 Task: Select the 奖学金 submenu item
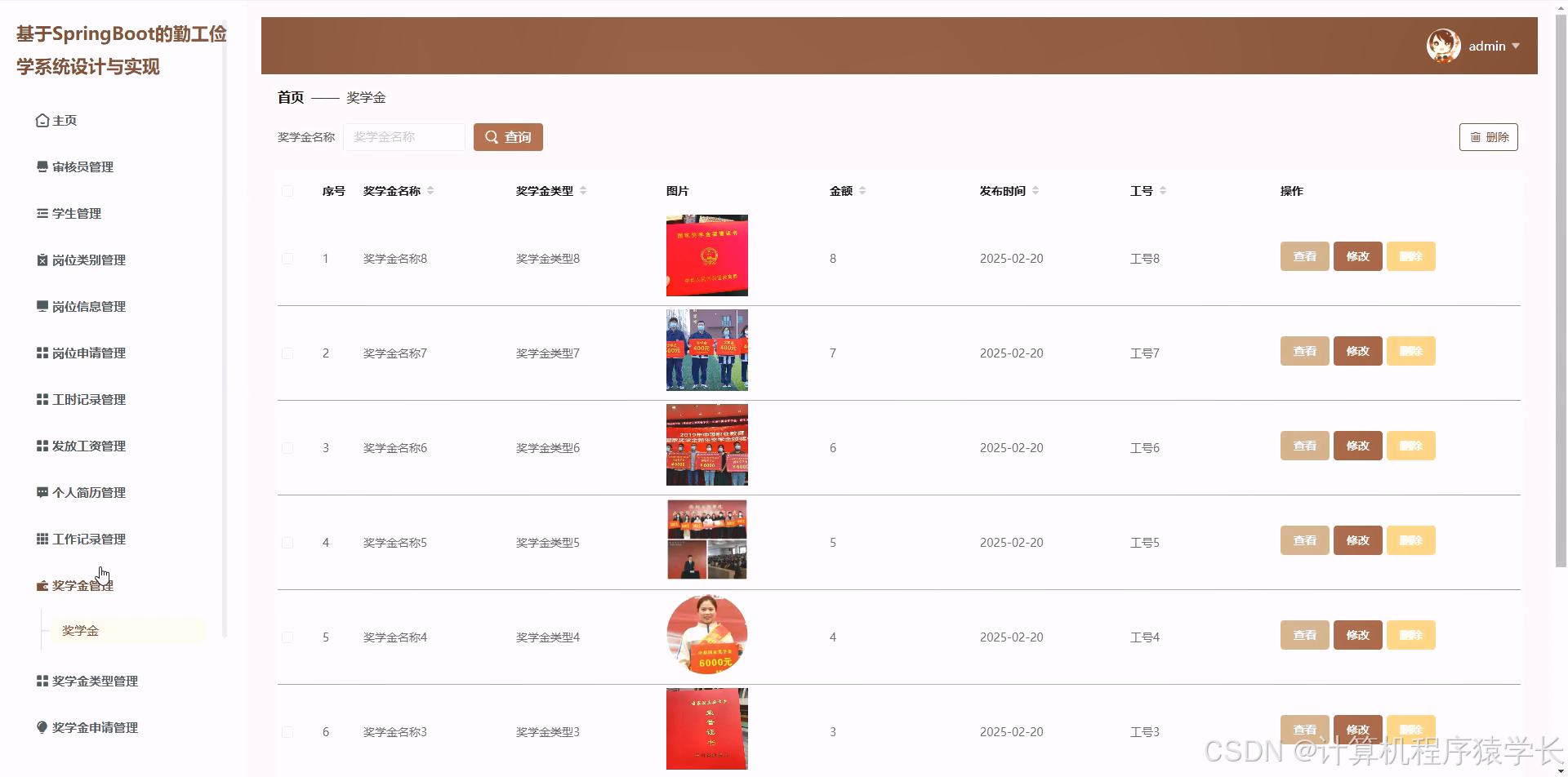click(x=128, y=631)
